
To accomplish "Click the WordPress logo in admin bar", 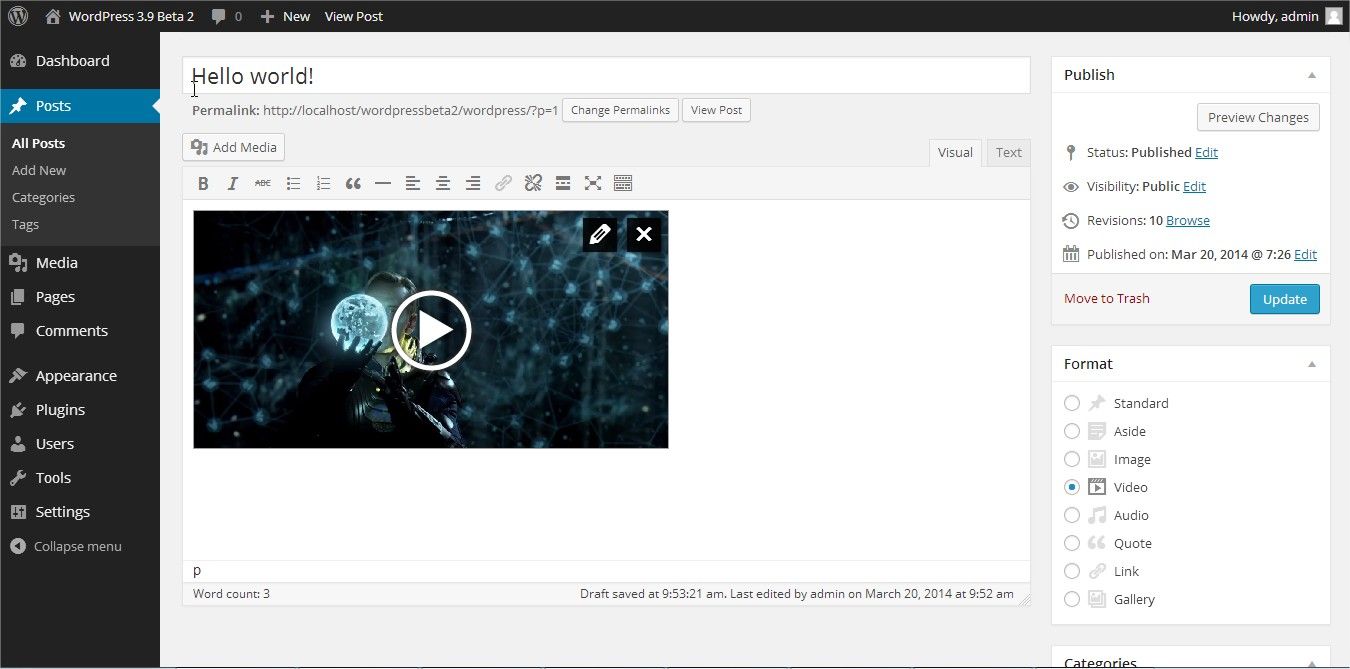I will pos(18,16).
